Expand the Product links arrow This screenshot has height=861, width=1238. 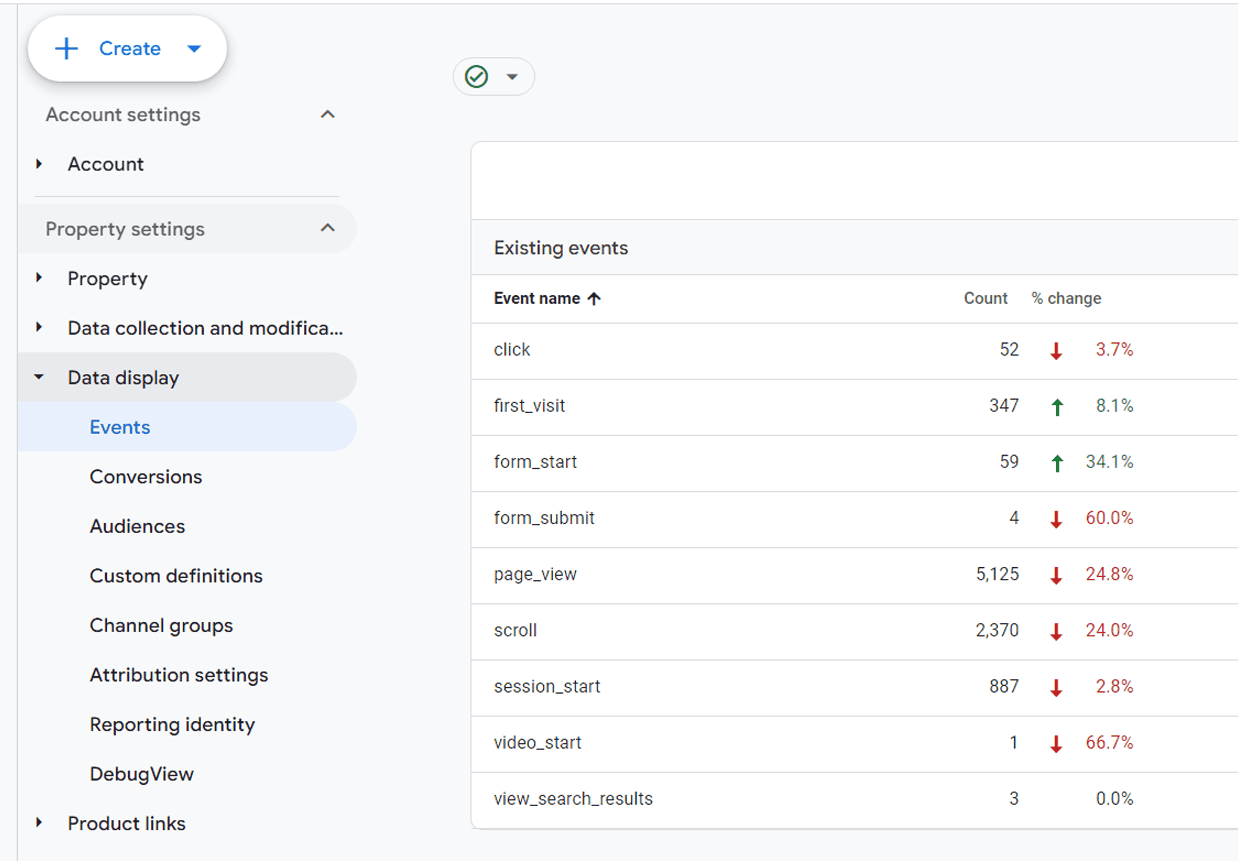(39, 823)
